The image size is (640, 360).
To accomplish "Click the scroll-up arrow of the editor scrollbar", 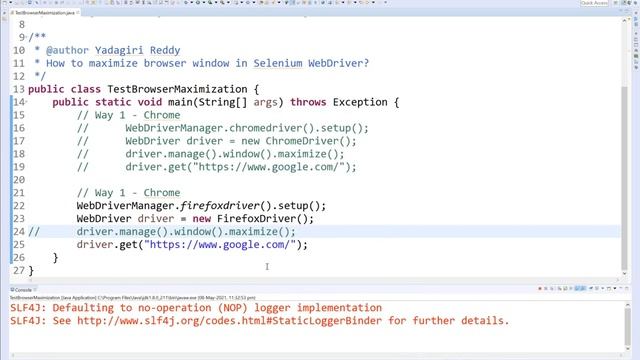I will [624, 20].
